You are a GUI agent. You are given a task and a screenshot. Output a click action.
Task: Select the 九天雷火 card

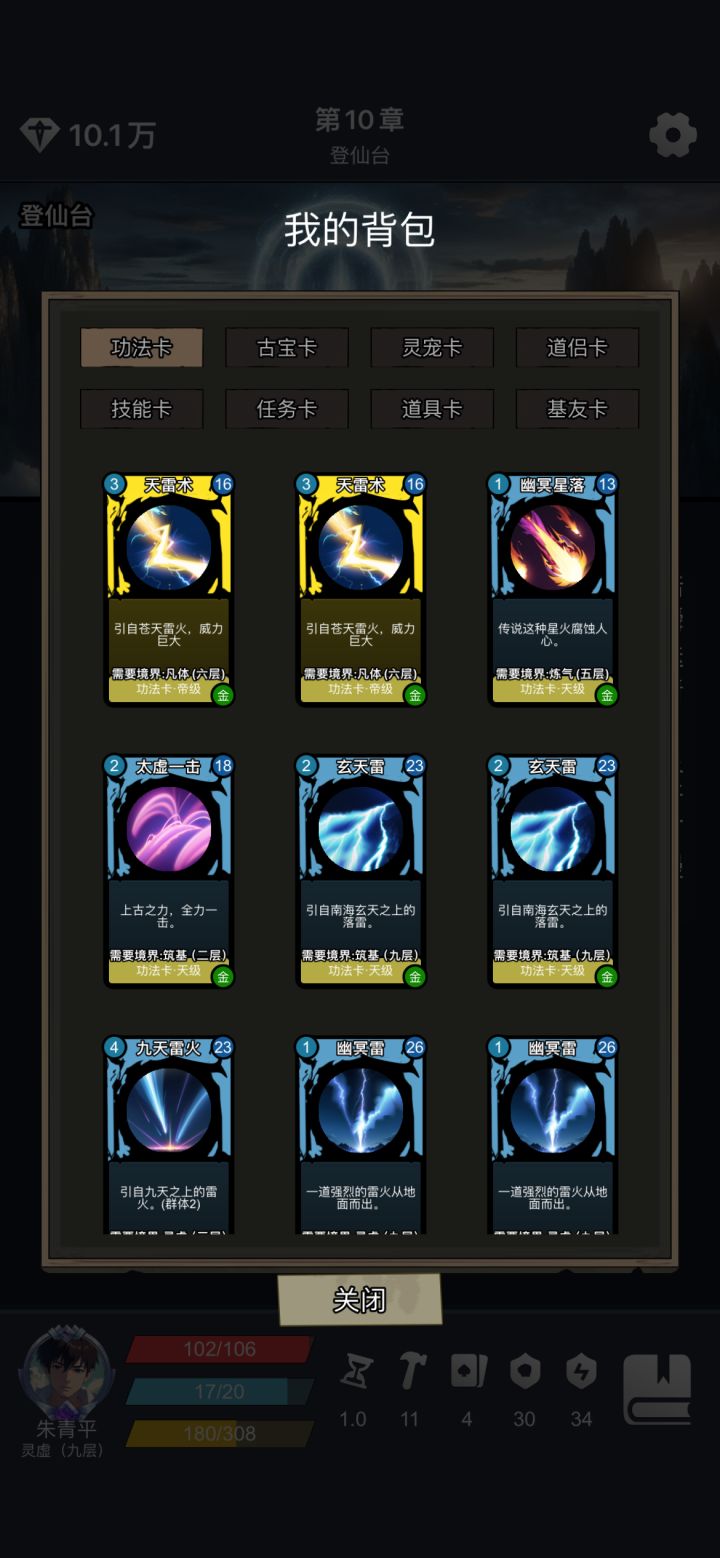click(169, 1134)
